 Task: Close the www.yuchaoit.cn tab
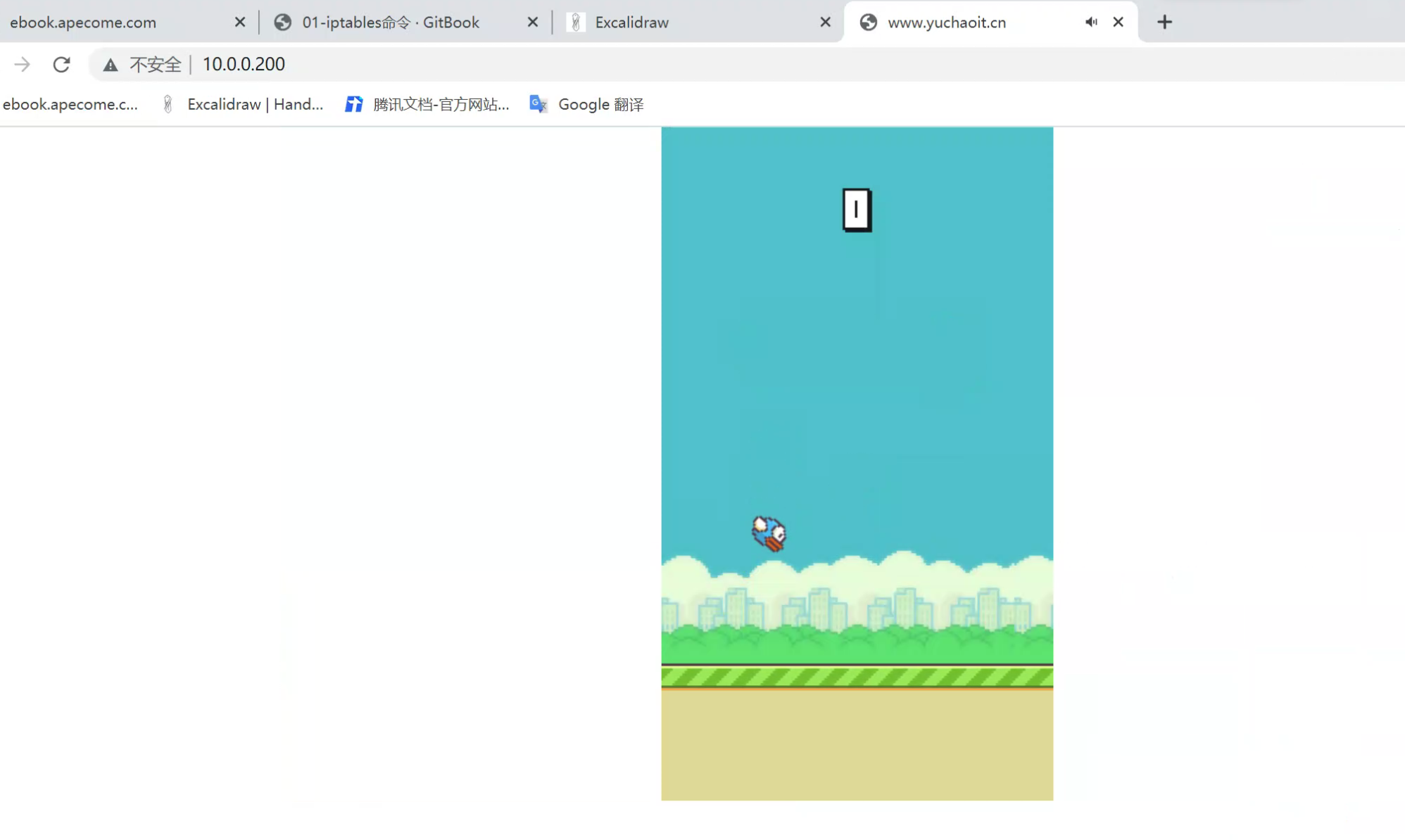point(1118,22)
